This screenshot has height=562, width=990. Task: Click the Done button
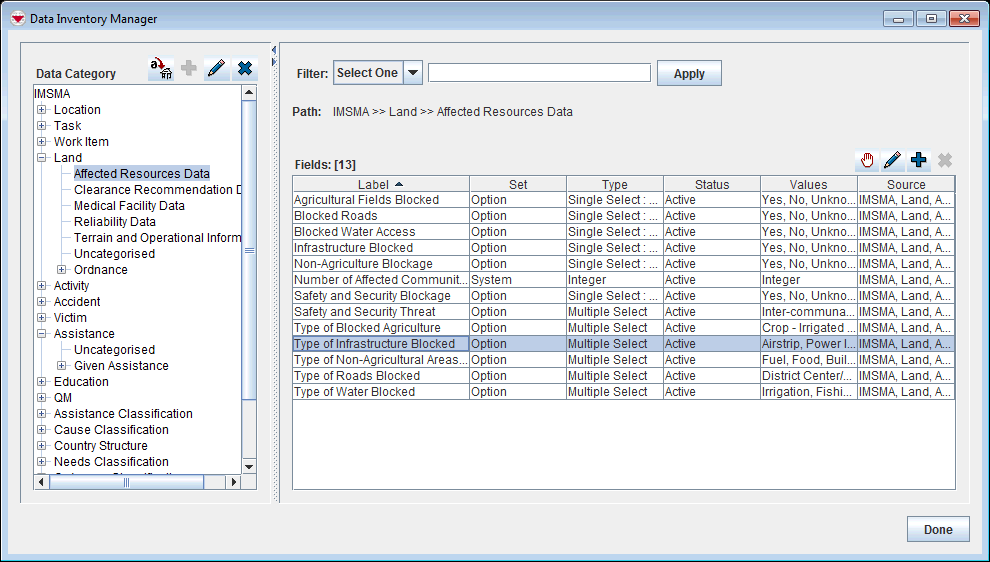pos(937,530)
